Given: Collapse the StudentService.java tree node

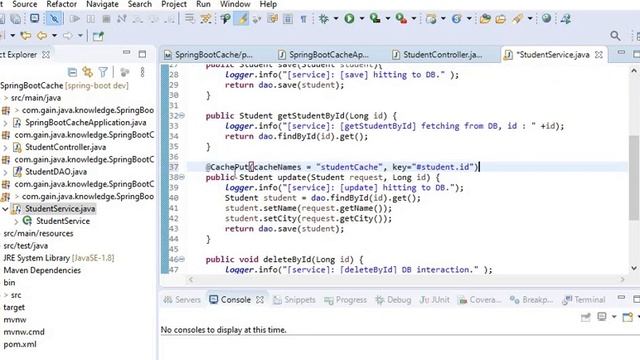Looking at the screenshot, I should point(5,209).
